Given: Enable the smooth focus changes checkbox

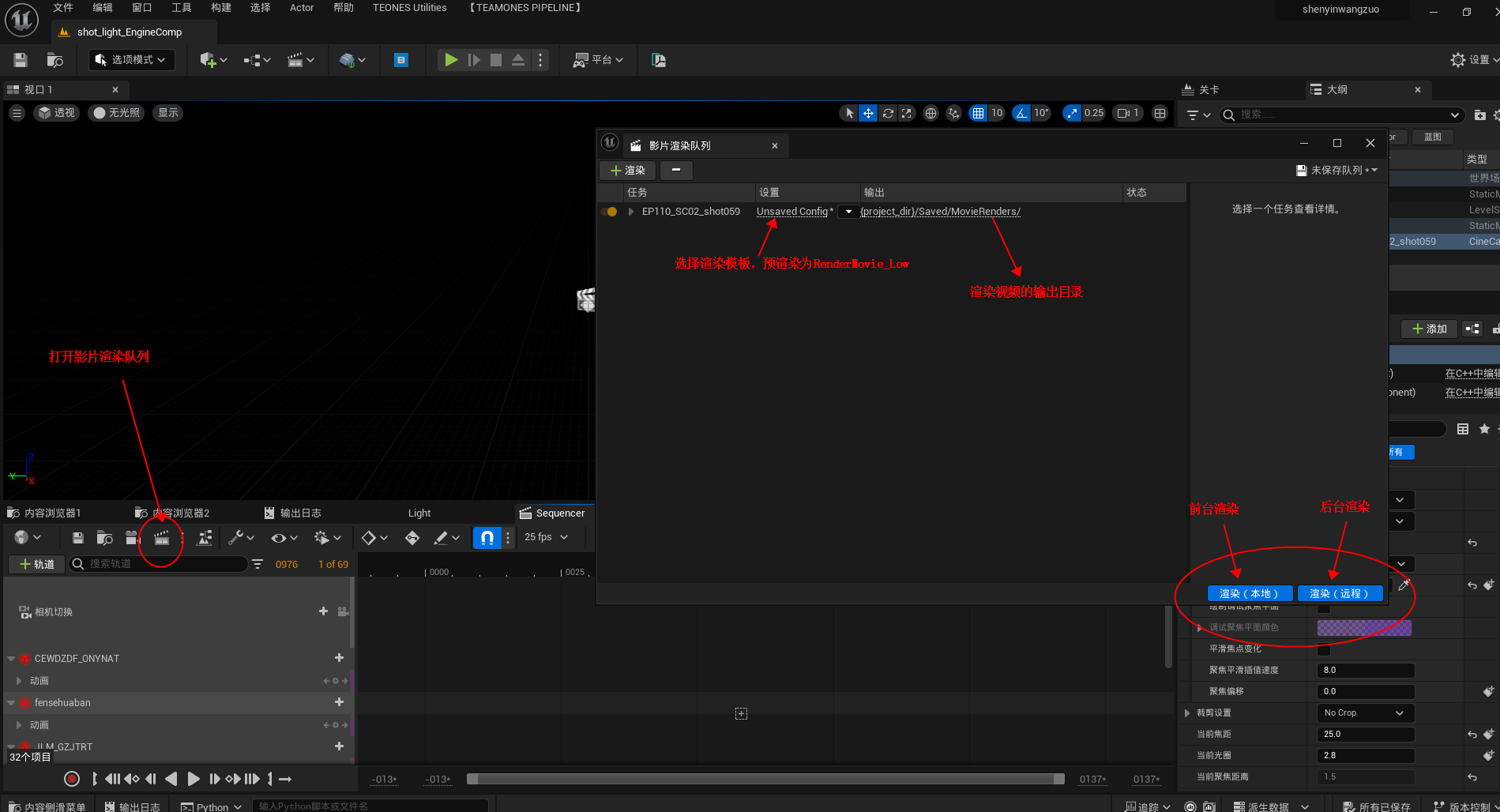Looking at the screenshot, I should (x=1324, y=649).
